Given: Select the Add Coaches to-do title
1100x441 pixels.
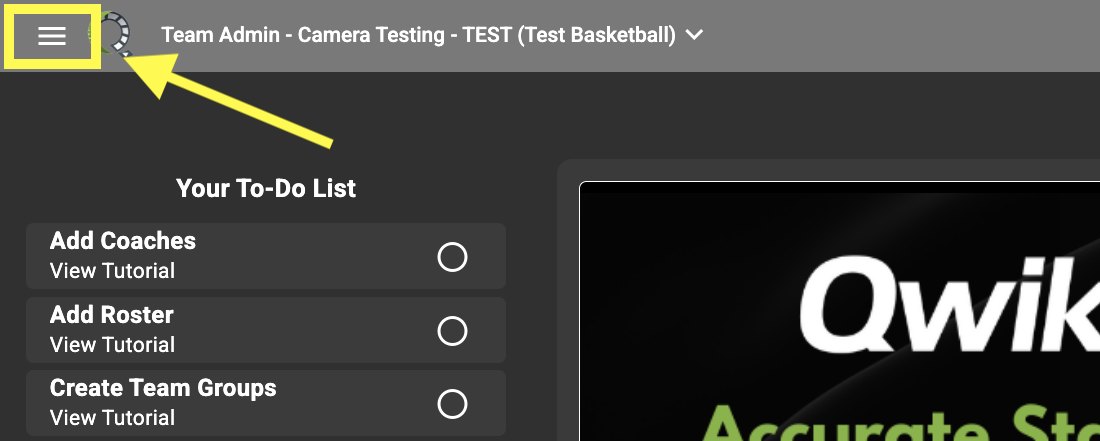Looking at the screenshot, I should pos(123,241).
